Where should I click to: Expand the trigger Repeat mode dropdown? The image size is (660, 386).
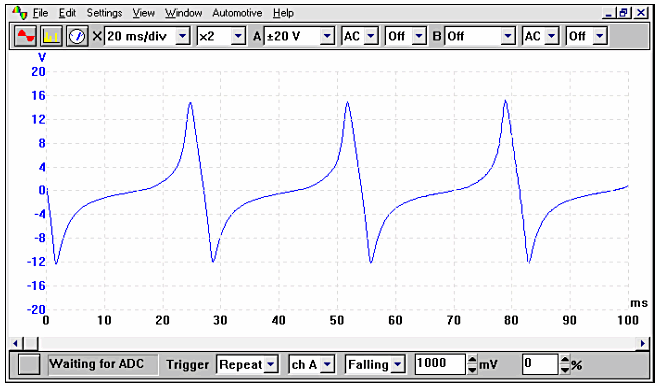pyautogui.click(x=271, y=364)
